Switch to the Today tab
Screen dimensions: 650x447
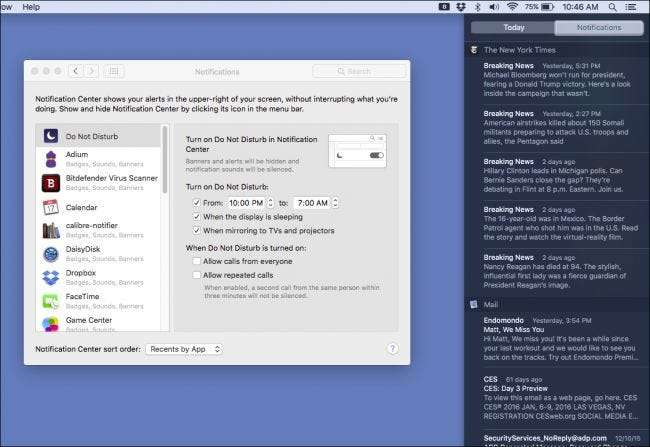(513, 27)
